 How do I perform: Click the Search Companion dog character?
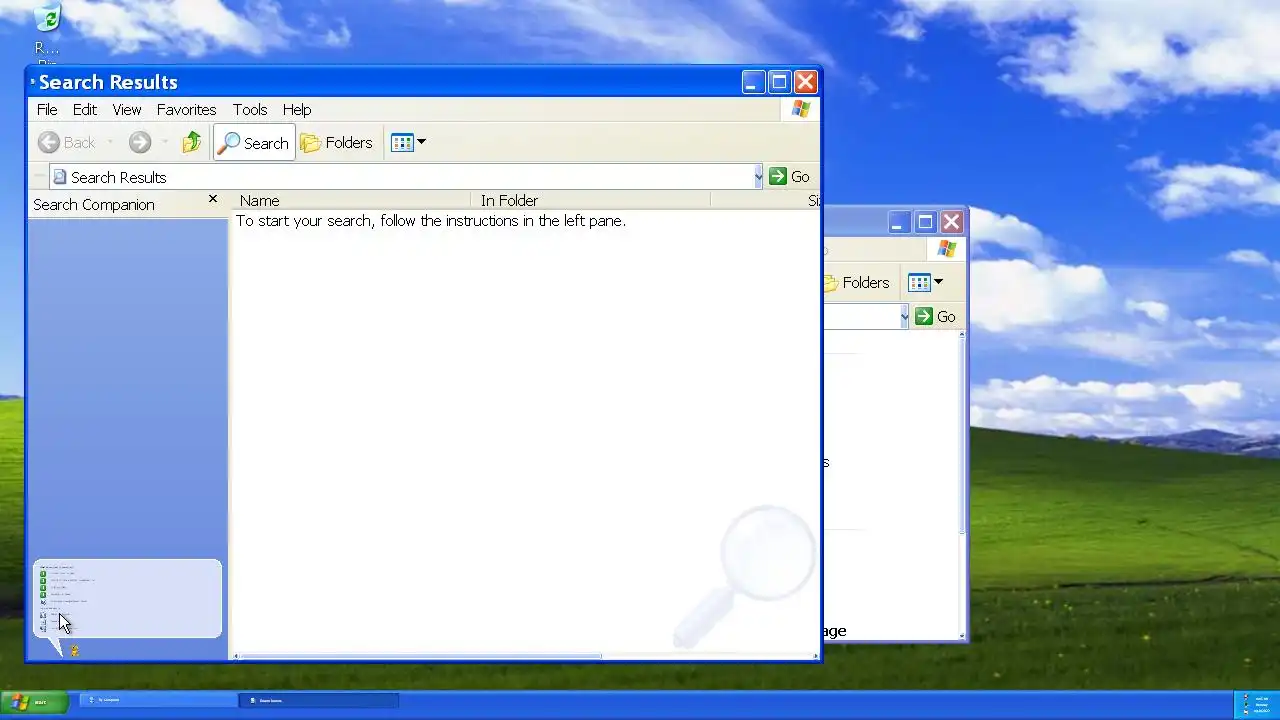[x=73, y=650]
